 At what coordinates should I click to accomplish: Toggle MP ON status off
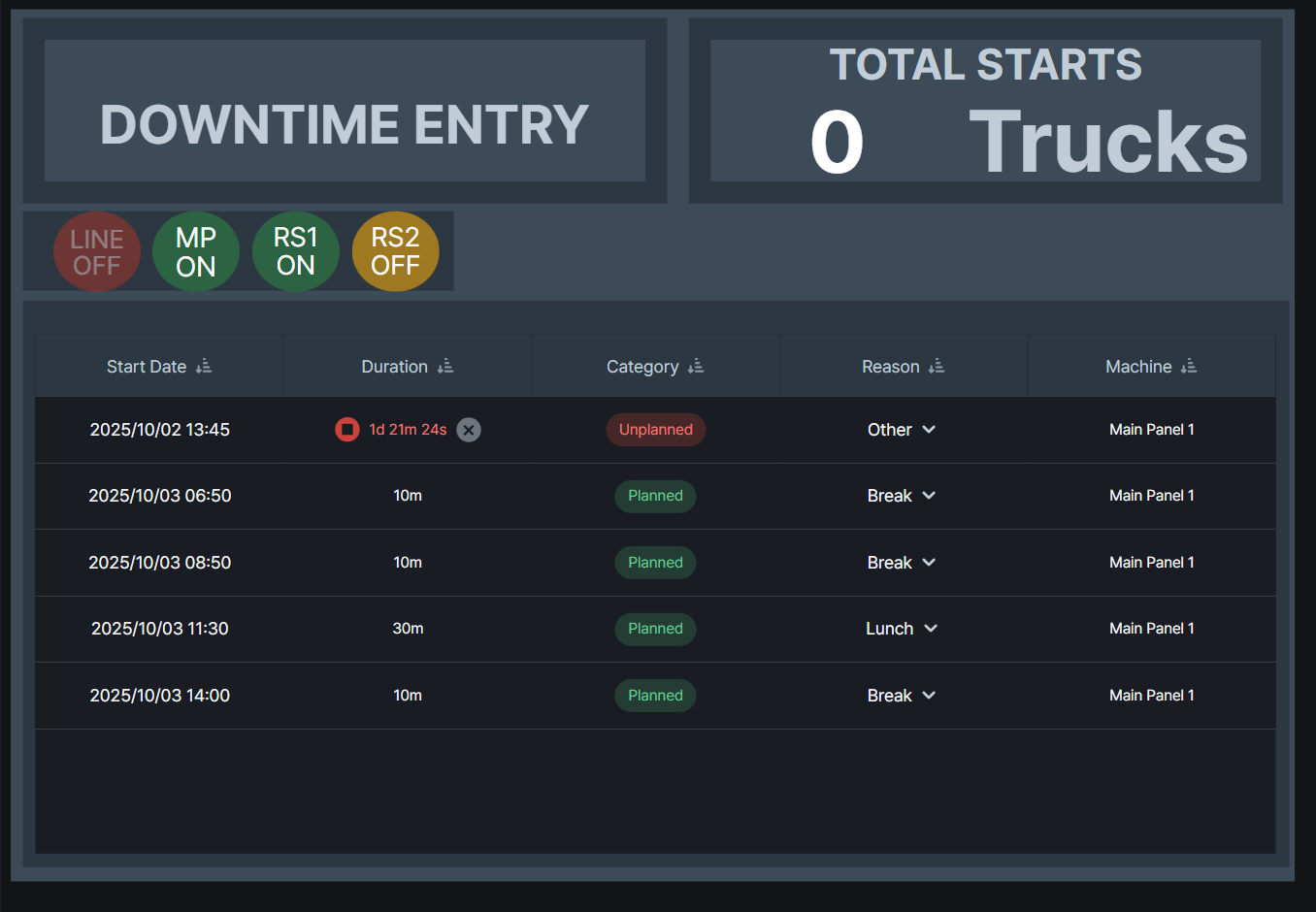tap(196, 250)
